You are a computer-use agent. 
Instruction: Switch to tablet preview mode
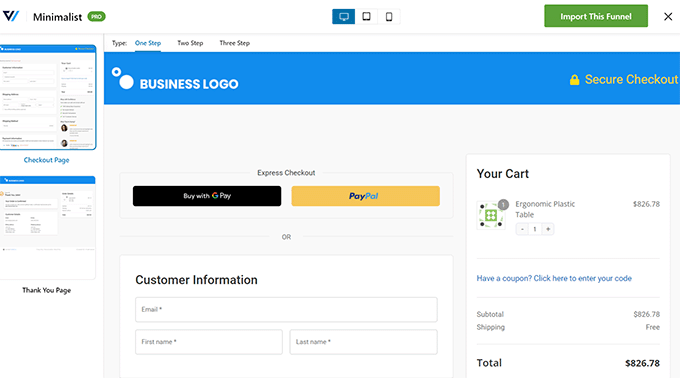point(366,16)
